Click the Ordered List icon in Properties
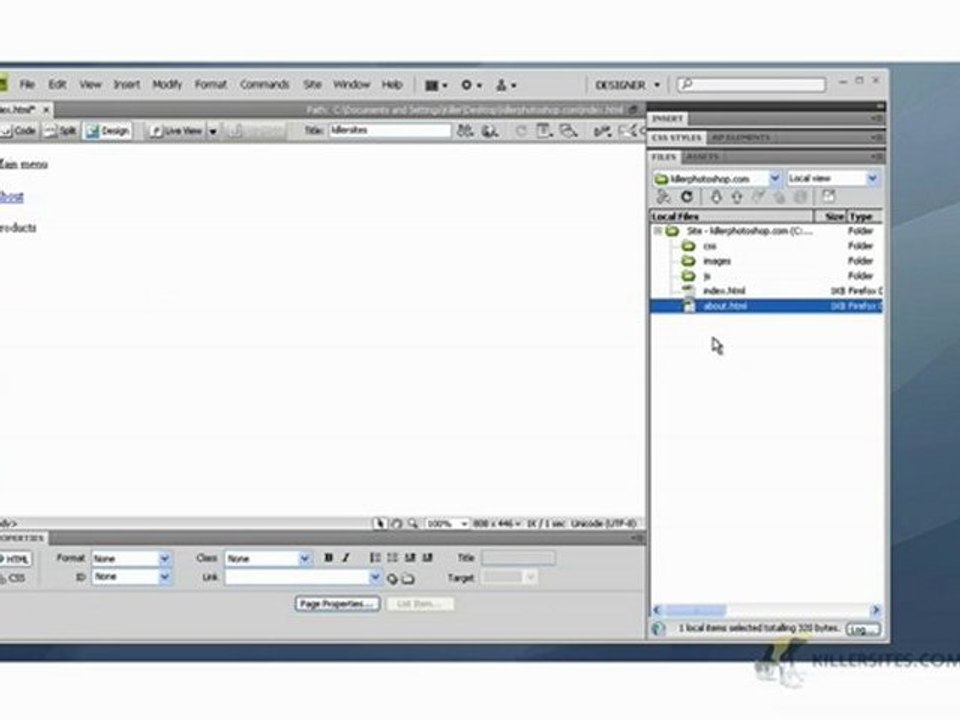 (392, 558)
